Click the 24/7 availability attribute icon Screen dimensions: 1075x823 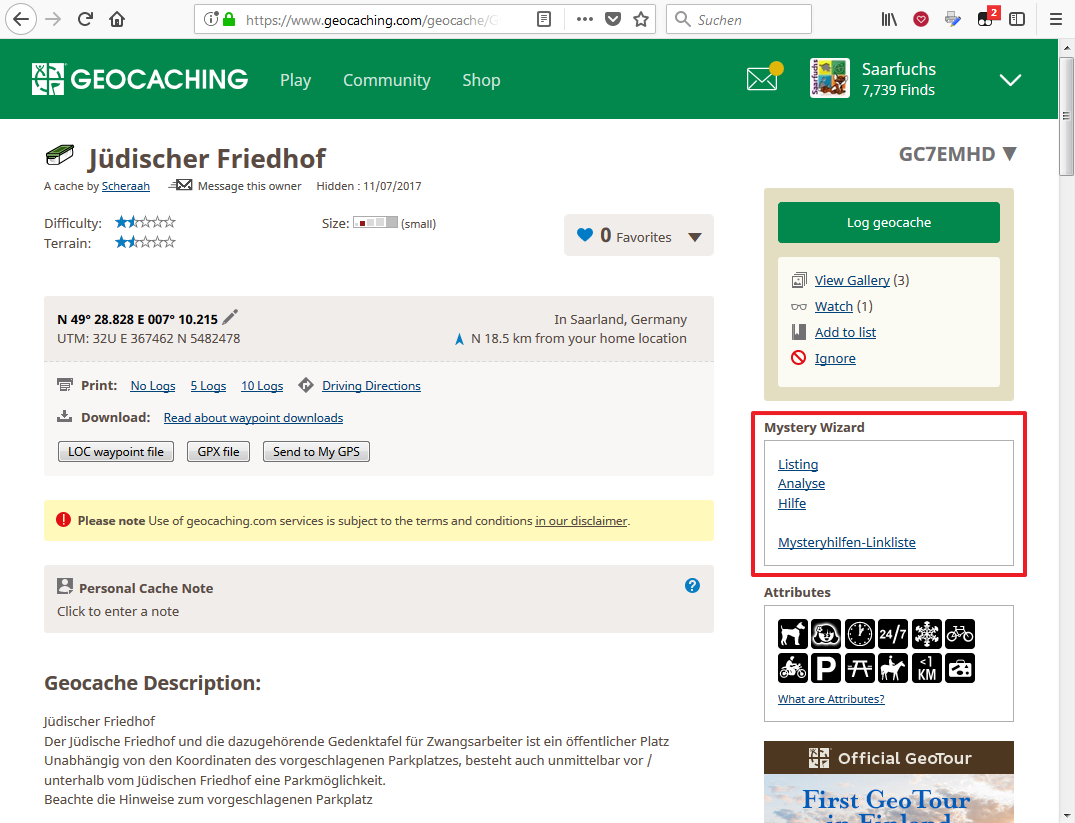coord(893,634)
